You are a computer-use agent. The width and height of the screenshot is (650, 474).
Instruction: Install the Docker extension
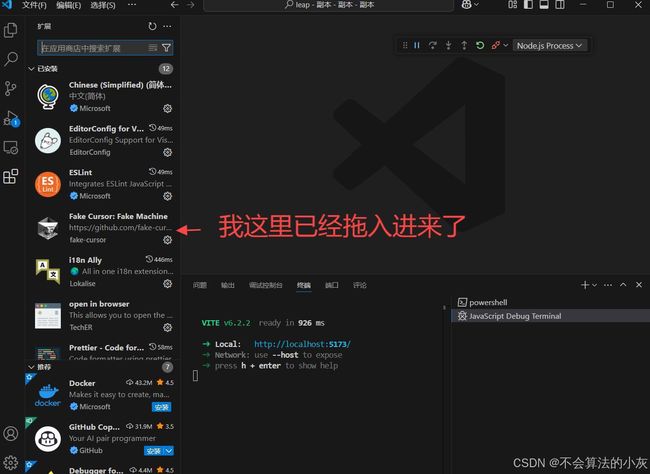point(162,407)
